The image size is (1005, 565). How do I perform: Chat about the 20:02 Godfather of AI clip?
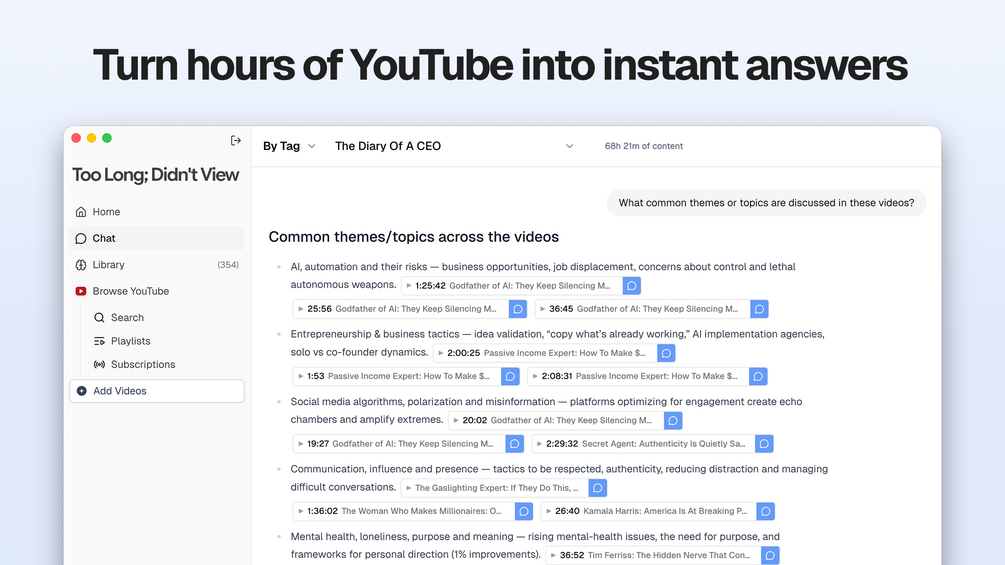(x=673, y=420)
